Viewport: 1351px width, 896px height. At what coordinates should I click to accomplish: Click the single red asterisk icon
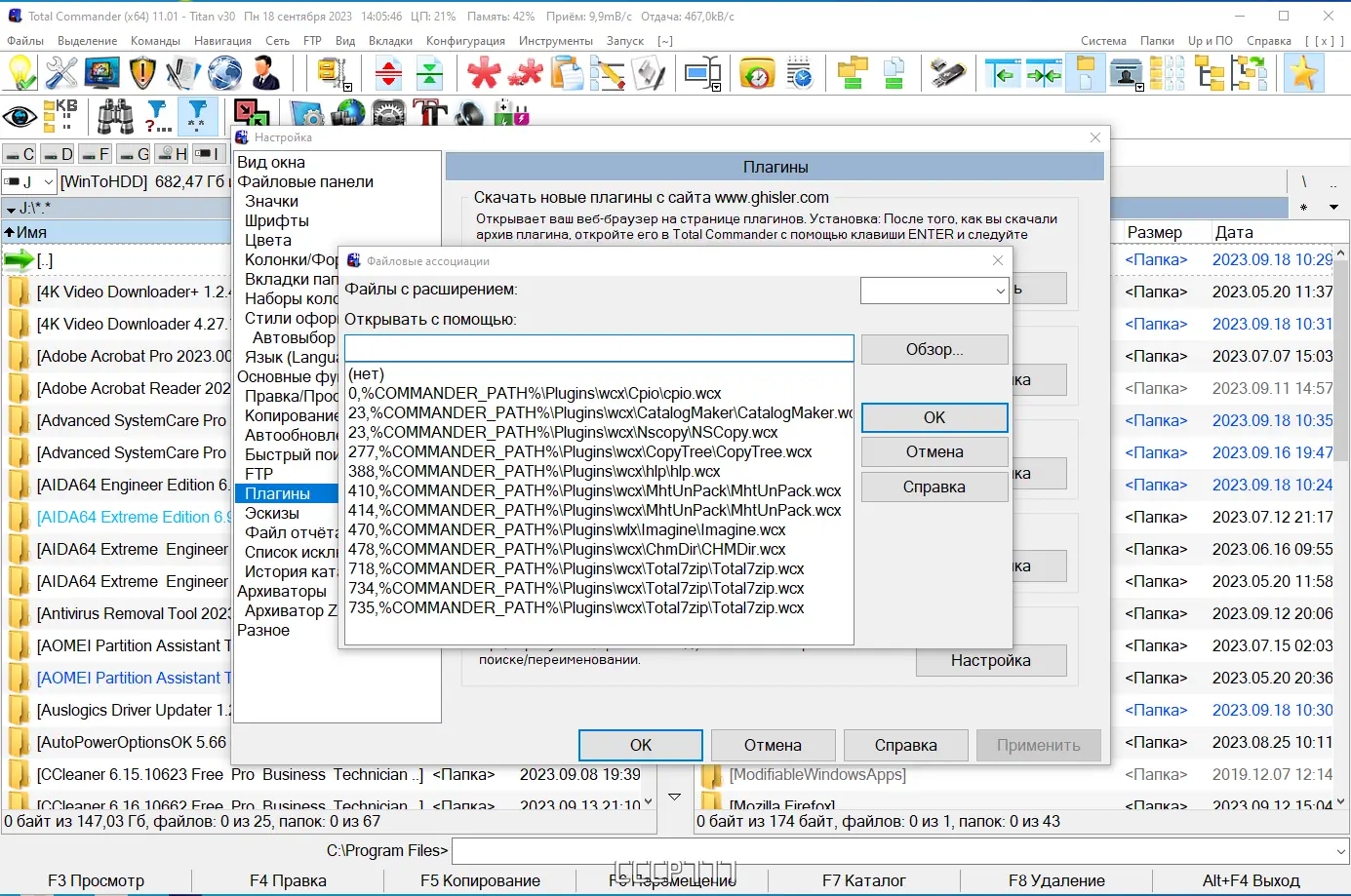tap(484, 73)
